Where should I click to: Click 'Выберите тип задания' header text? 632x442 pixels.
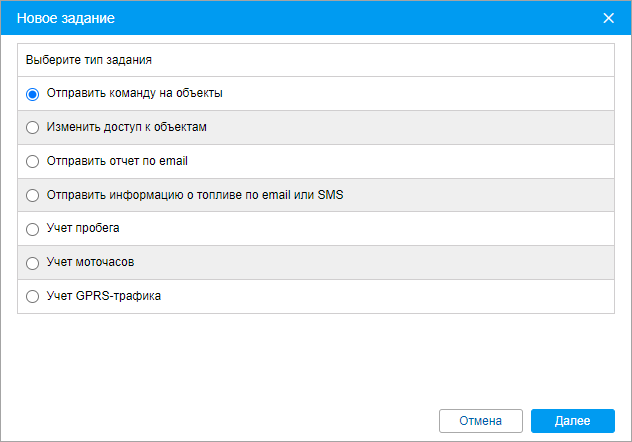[x=89, y=60]
